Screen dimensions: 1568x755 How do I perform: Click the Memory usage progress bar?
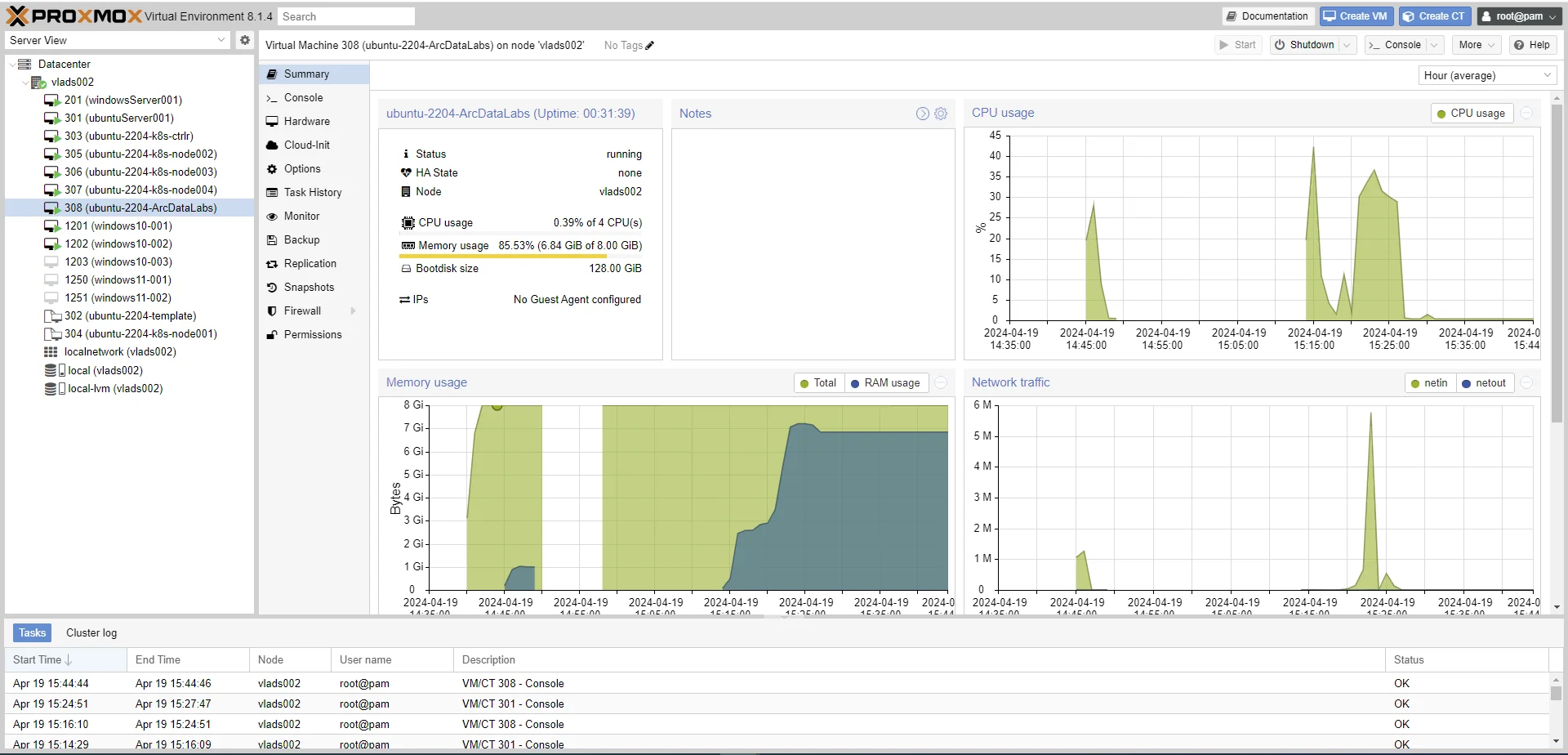tap(520, 257)
